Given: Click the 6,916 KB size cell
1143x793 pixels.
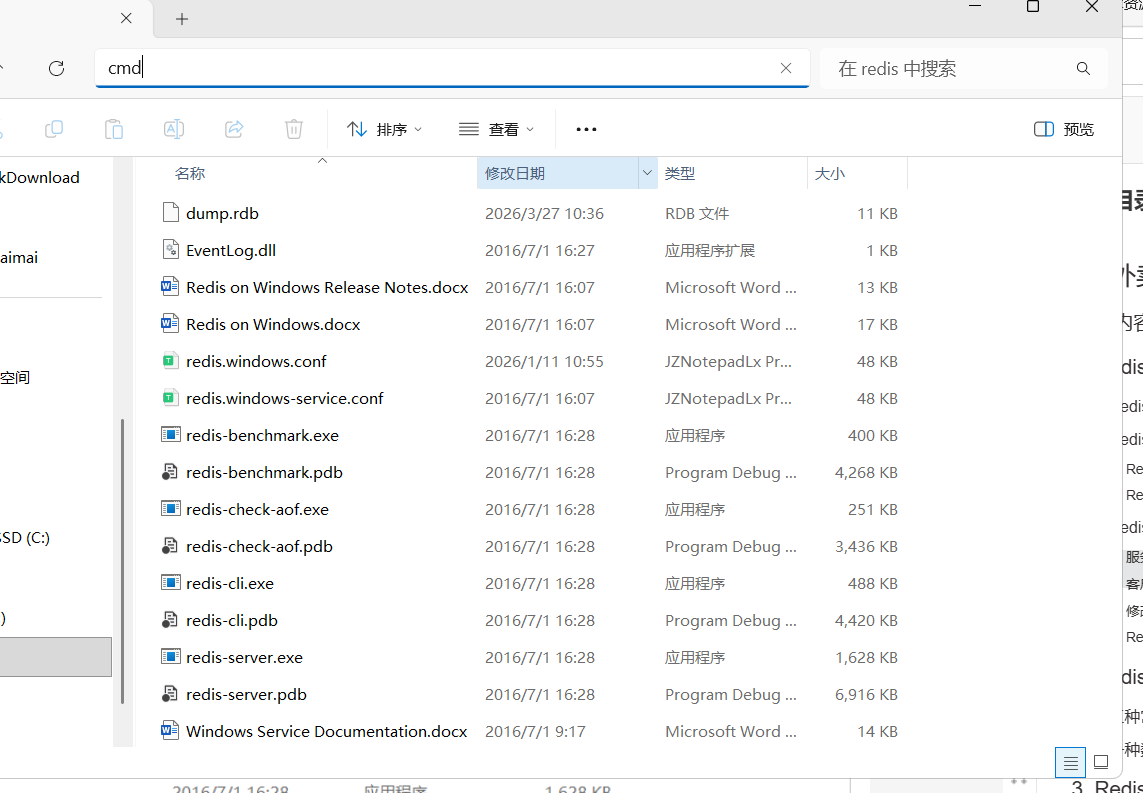Looking at the screenshot, I should [866, 695].
